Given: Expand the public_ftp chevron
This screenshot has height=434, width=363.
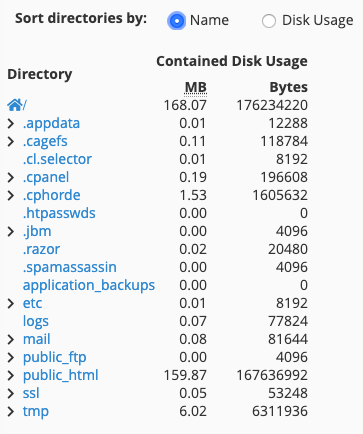Looking at the screenshot, I should 11,358.
